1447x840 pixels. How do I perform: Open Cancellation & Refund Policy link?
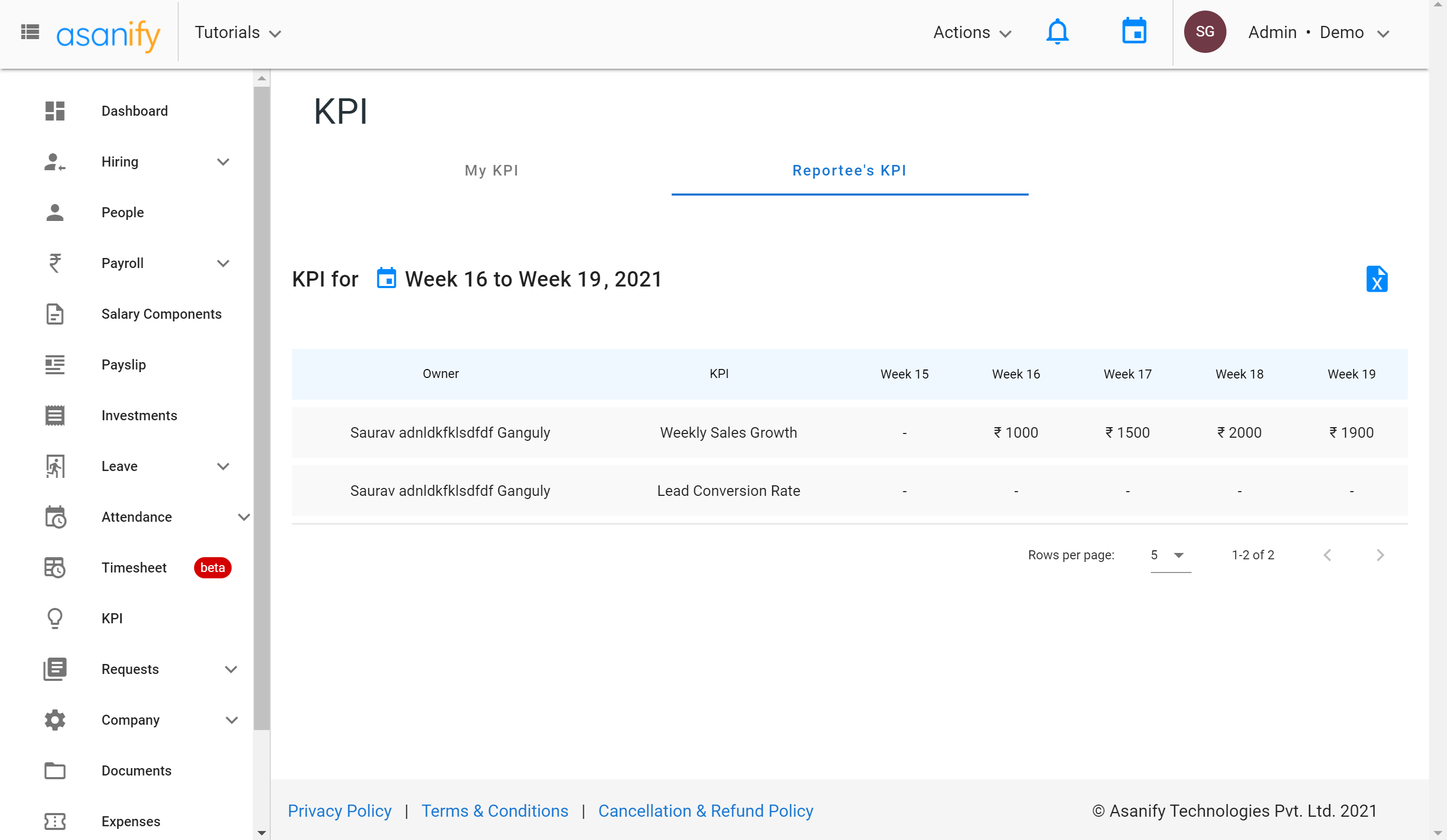point(705,811)
